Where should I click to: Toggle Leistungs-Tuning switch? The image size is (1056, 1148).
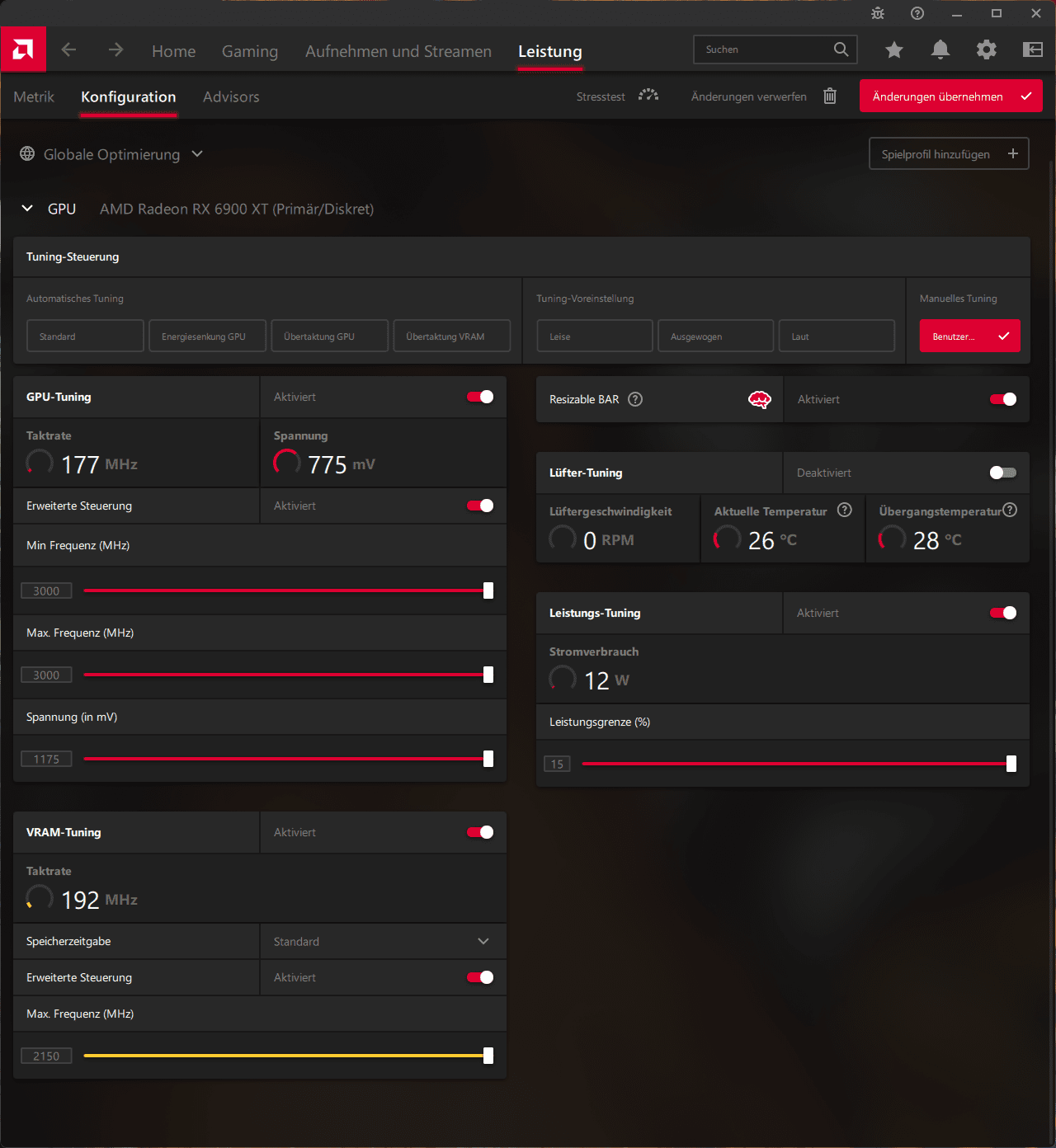[1003, 613]
